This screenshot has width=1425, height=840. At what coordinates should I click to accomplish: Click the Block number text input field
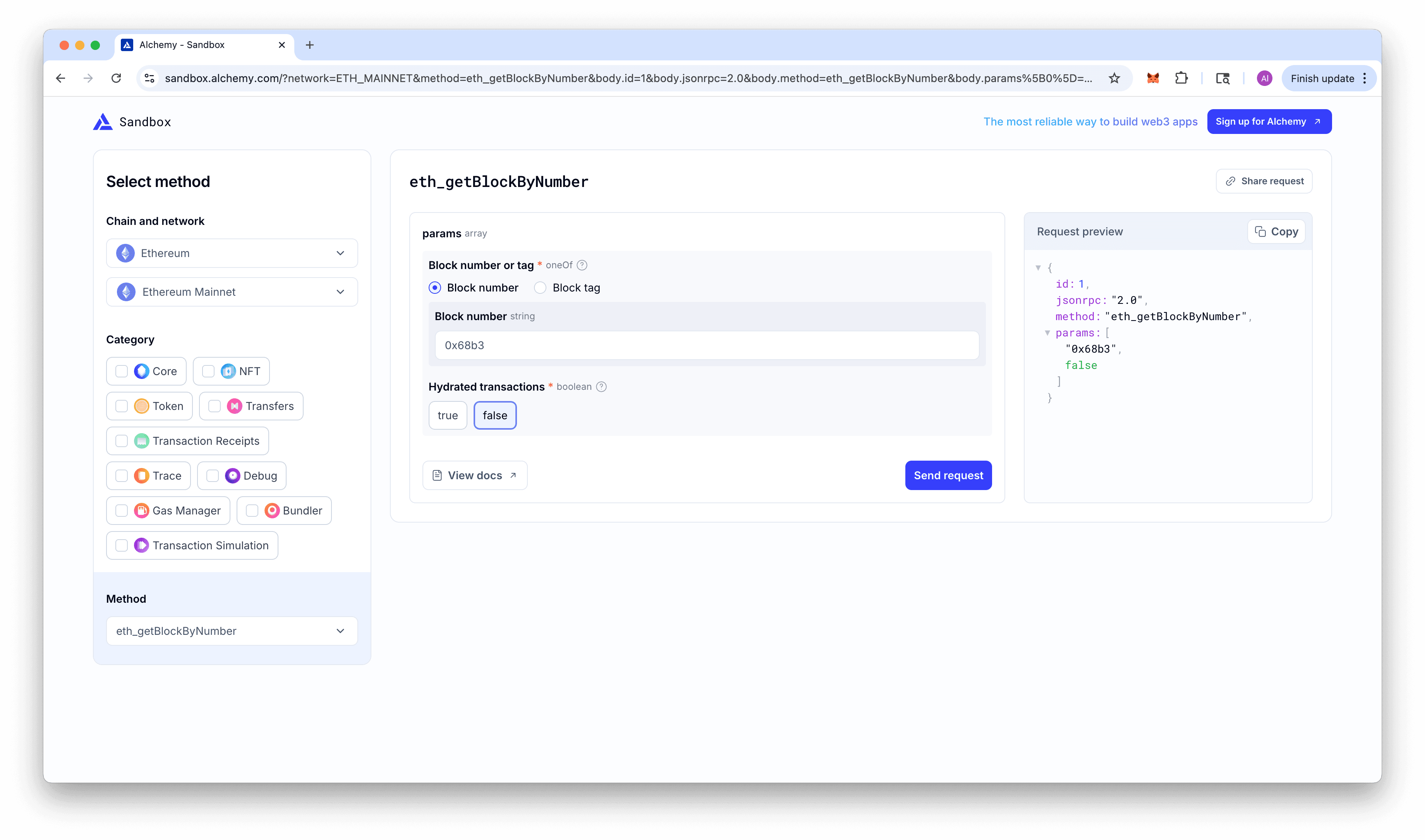point(707,345)
